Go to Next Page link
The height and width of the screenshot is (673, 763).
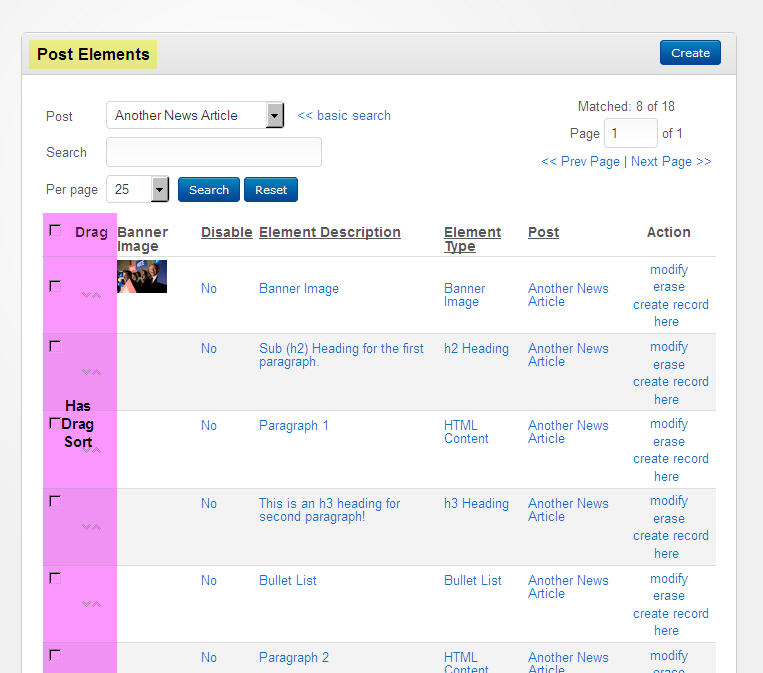(x=670, y=162)
